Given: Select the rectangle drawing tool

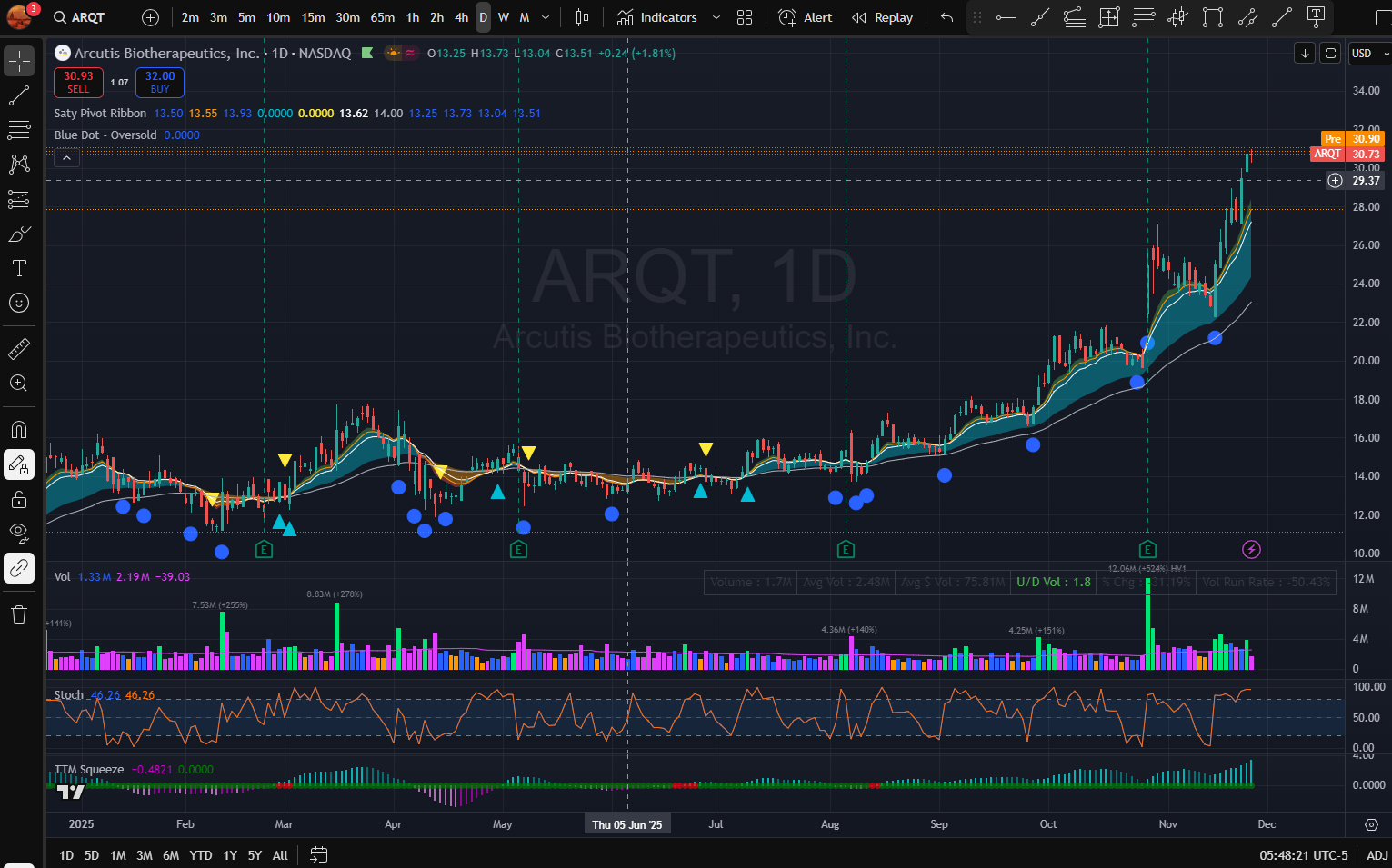Looking at the screenshot, I should (1213, 17).
